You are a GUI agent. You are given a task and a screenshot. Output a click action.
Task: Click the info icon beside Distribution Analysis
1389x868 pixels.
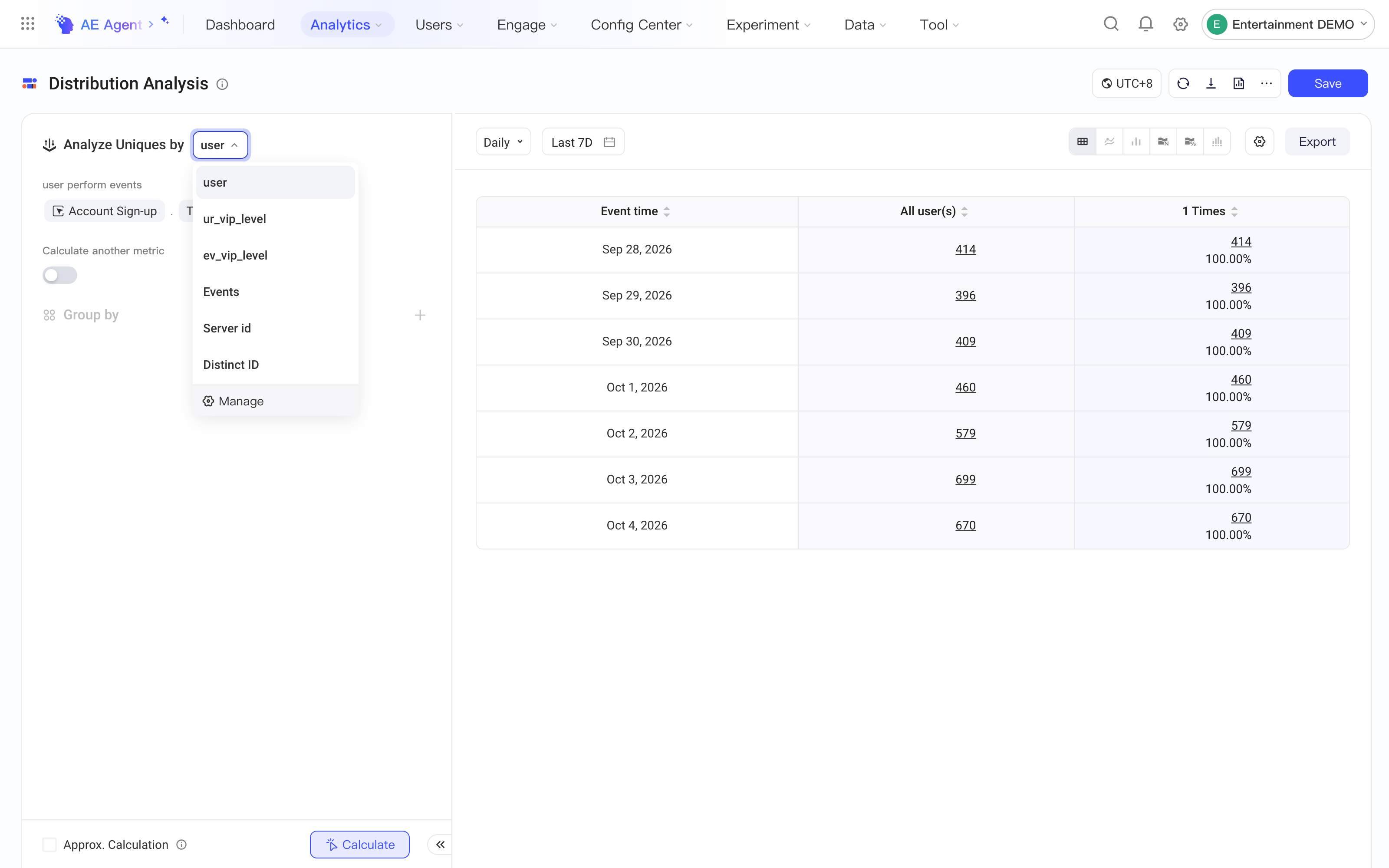(x=222, y=84)
